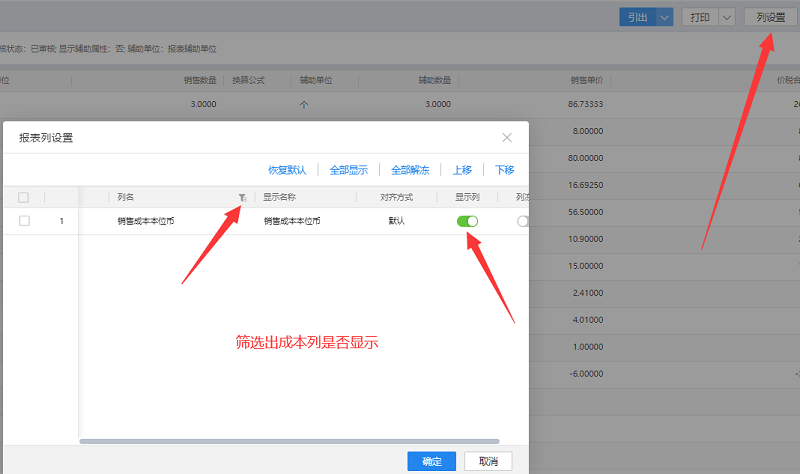Select 全部显示 to show all columns

coord(349,170)
